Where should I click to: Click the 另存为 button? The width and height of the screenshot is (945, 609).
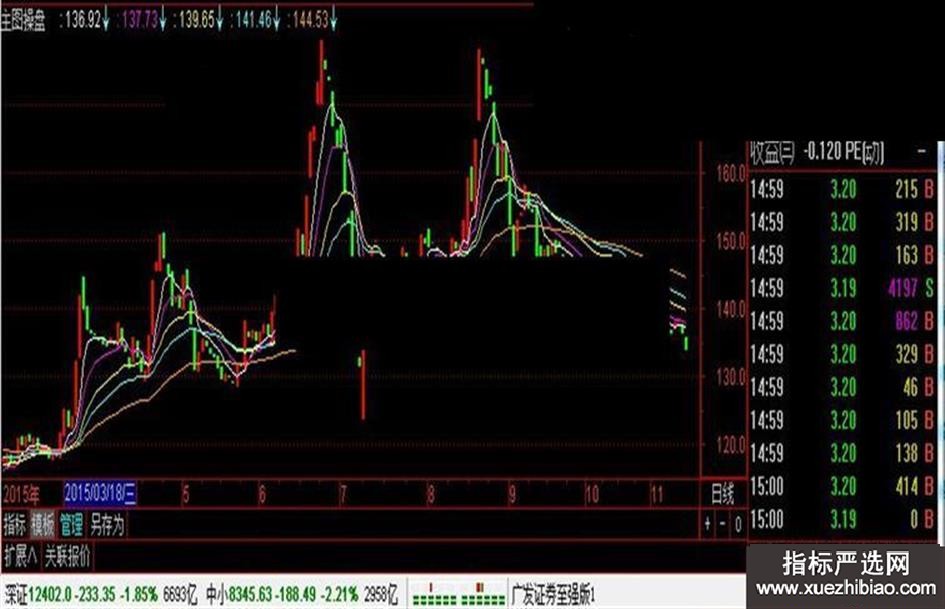(107, 525)
